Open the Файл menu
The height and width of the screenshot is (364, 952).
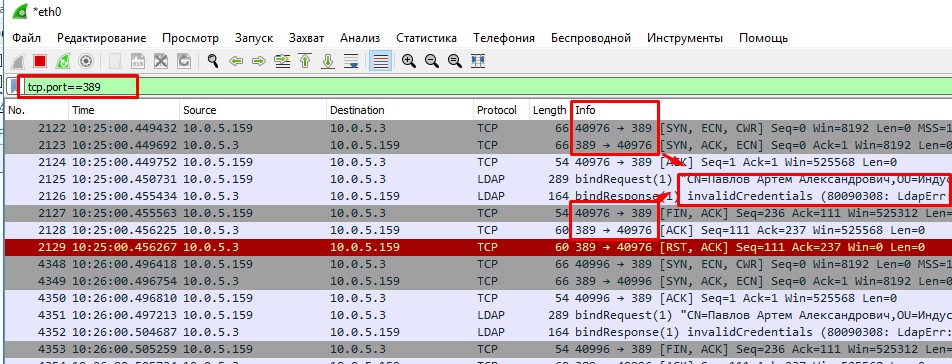[27, 38]
